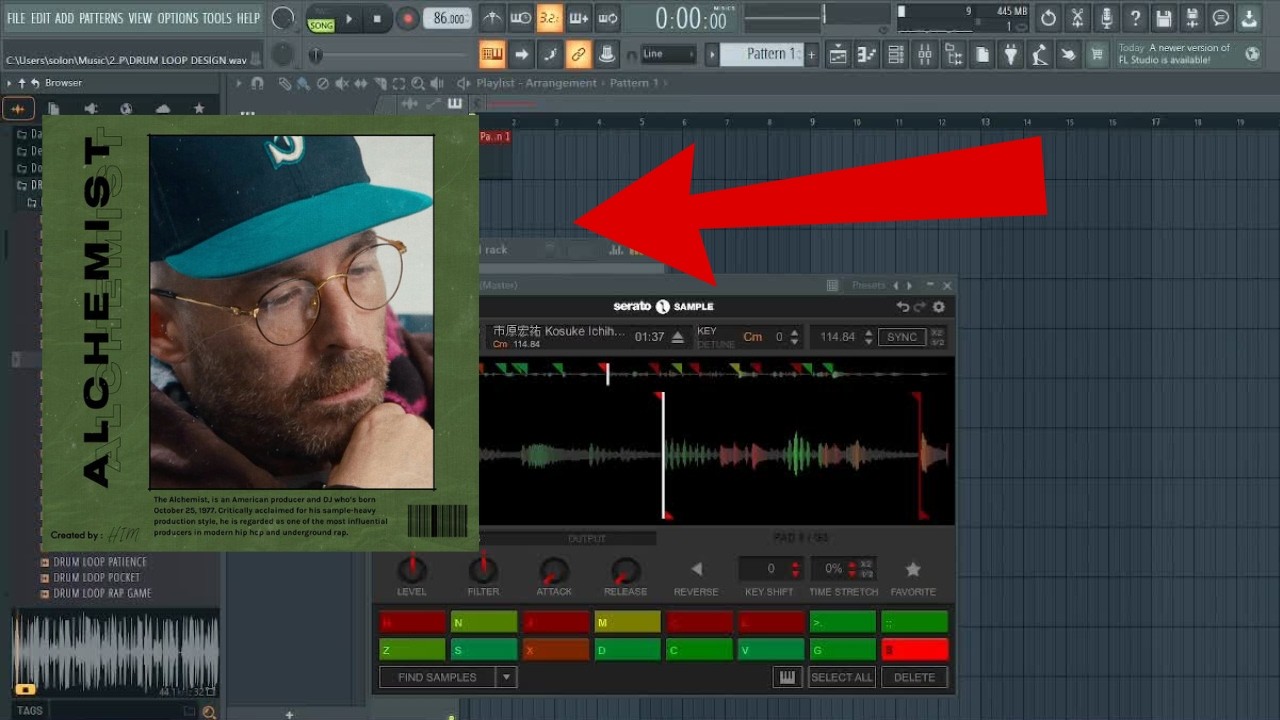Toggle the REVERSE arrow button
Viewport: 1280px width, 720px height.
tap(697, 569)
